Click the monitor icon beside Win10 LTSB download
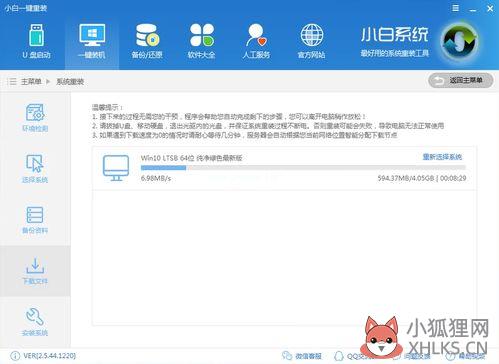The width and height of the screenshot is (499, 364). (116, 168)
